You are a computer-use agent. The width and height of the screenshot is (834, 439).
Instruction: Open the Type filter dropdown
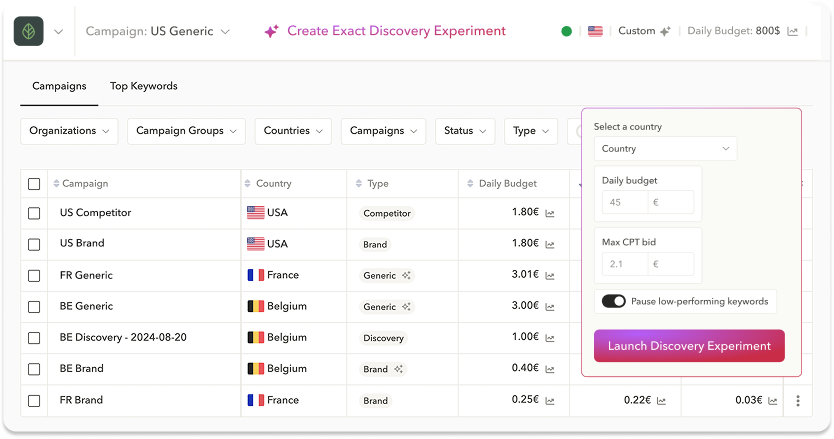click(x=531, y=131)
